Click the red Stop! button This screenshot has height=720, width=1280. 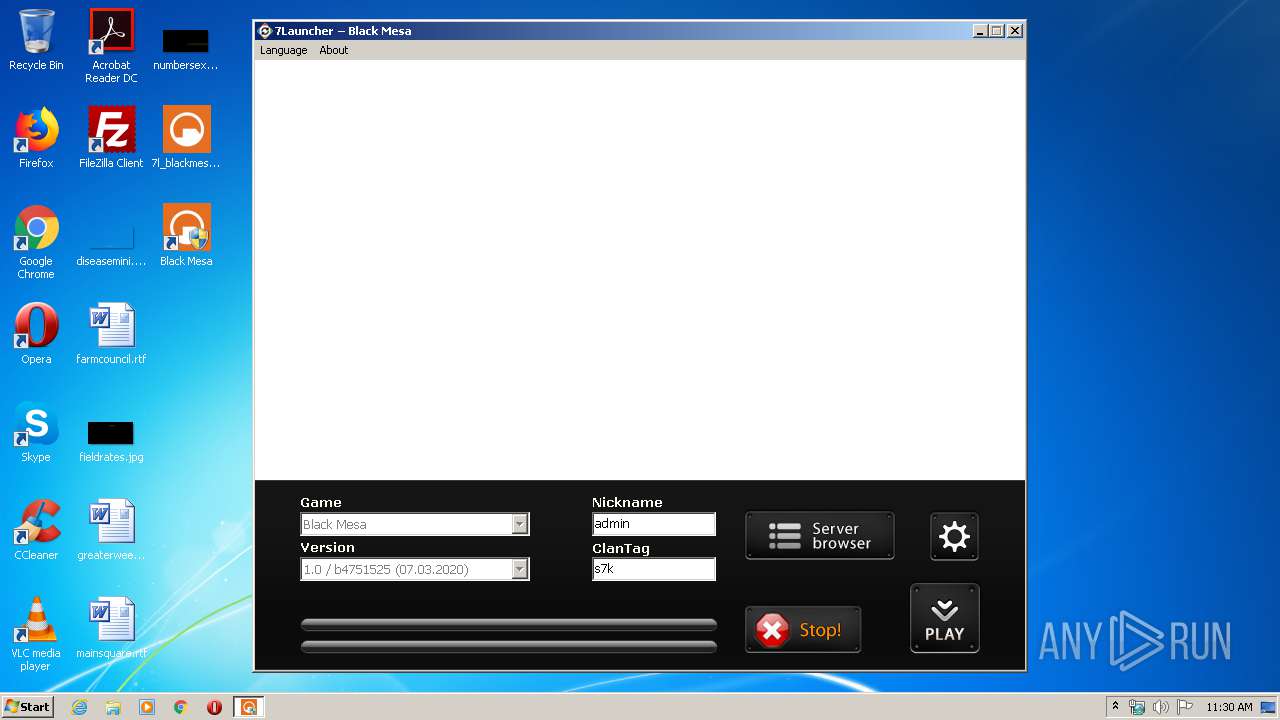coord(803,630)
